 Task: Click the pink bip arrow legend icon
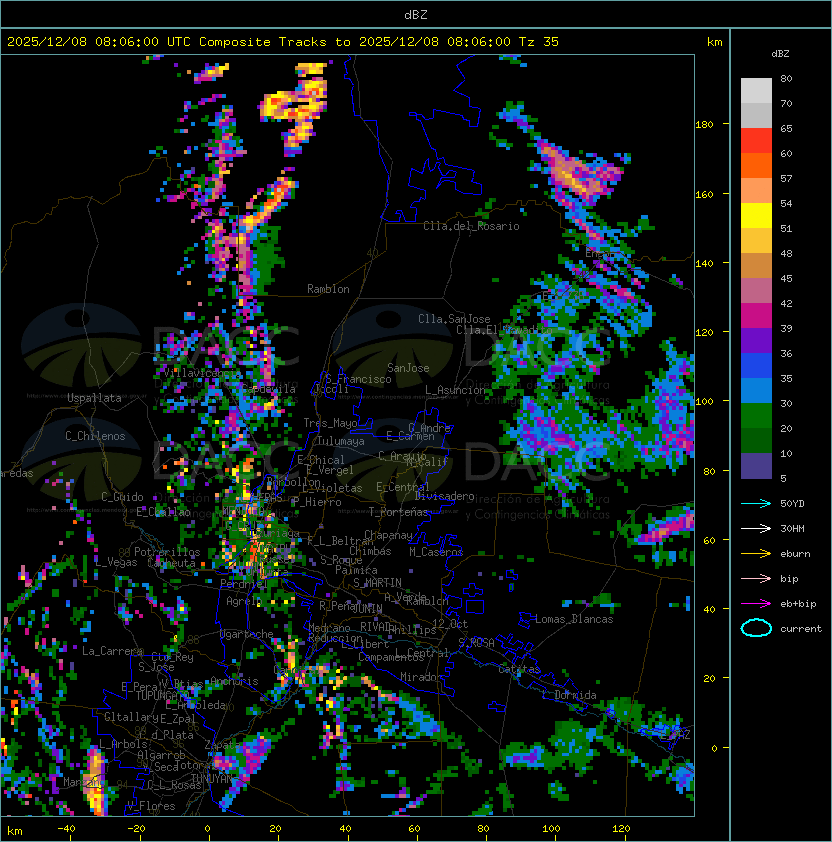756,578
